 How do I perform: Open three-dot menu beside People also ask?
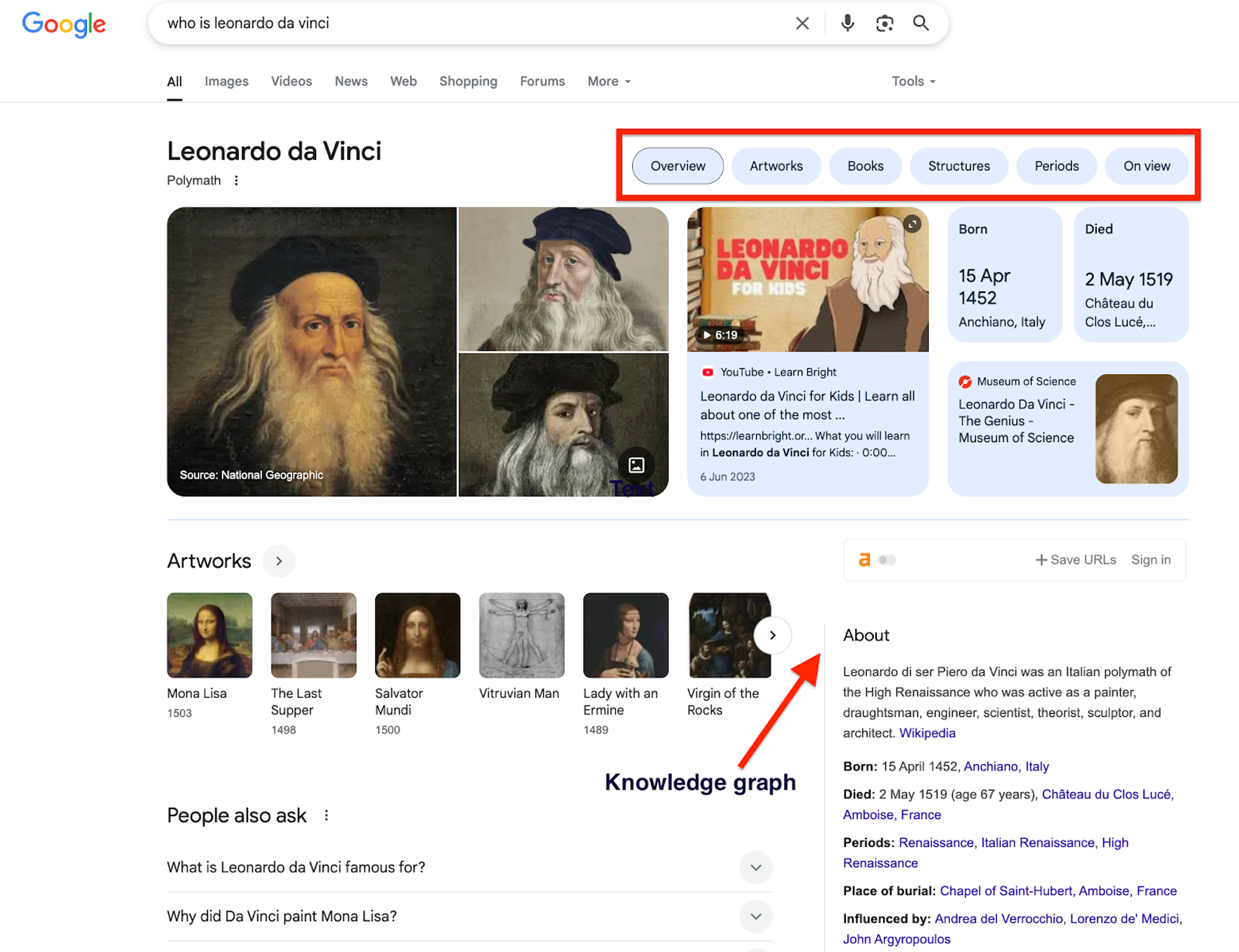click(327, 816)
